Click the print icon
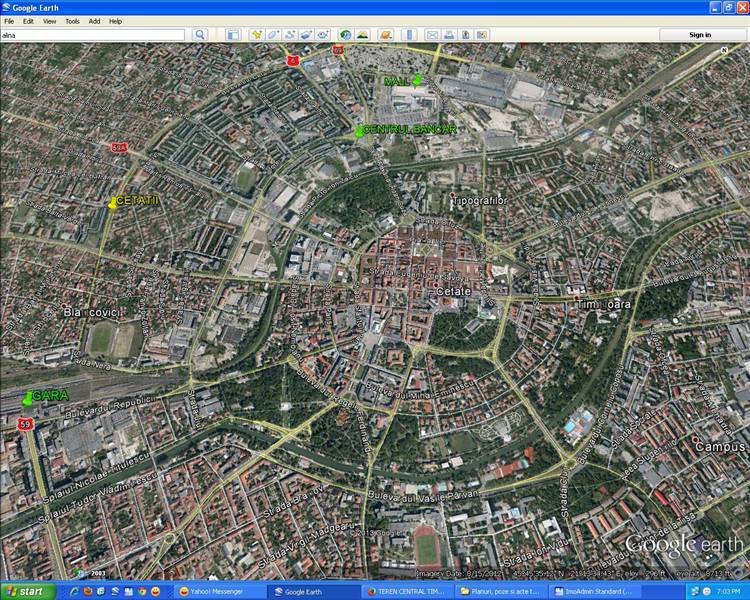750x600 pixels. tap(449, 35)
